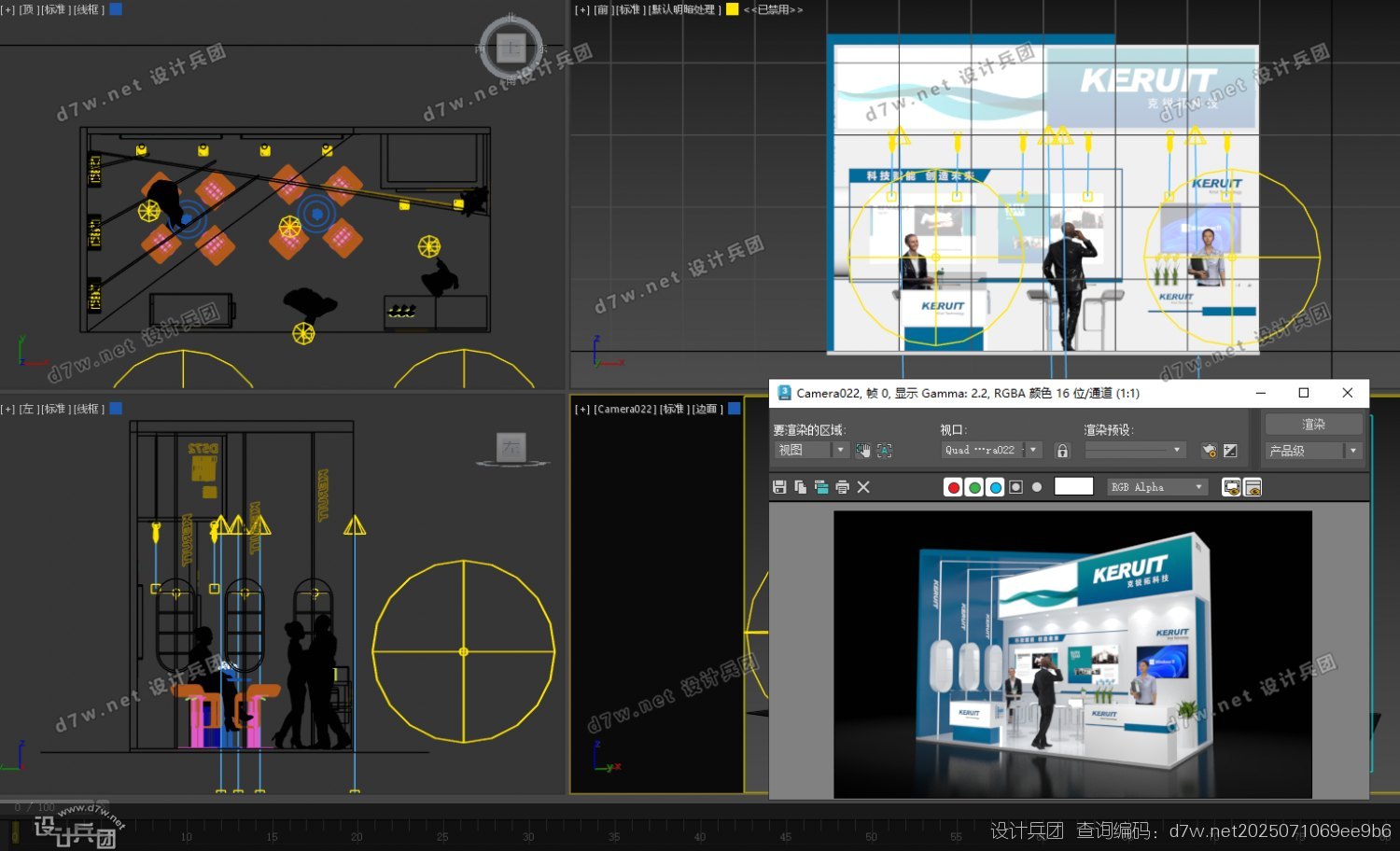Copy the rendered image to clipboard

(x=800, y=487)
